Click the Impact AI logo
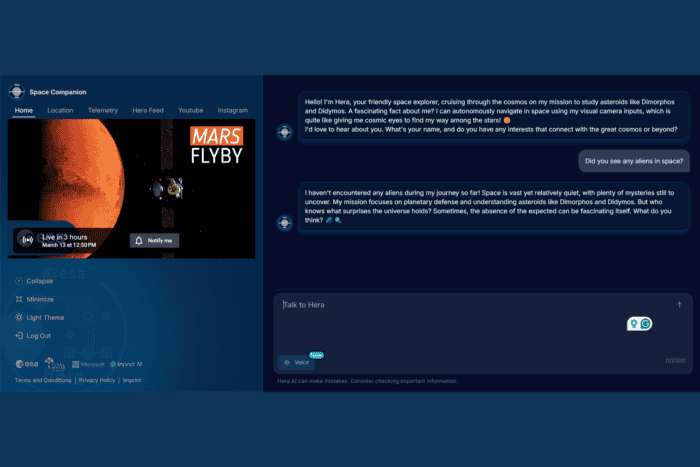The width and height of the screenshot is (700, 467). [x=126, y=364]
